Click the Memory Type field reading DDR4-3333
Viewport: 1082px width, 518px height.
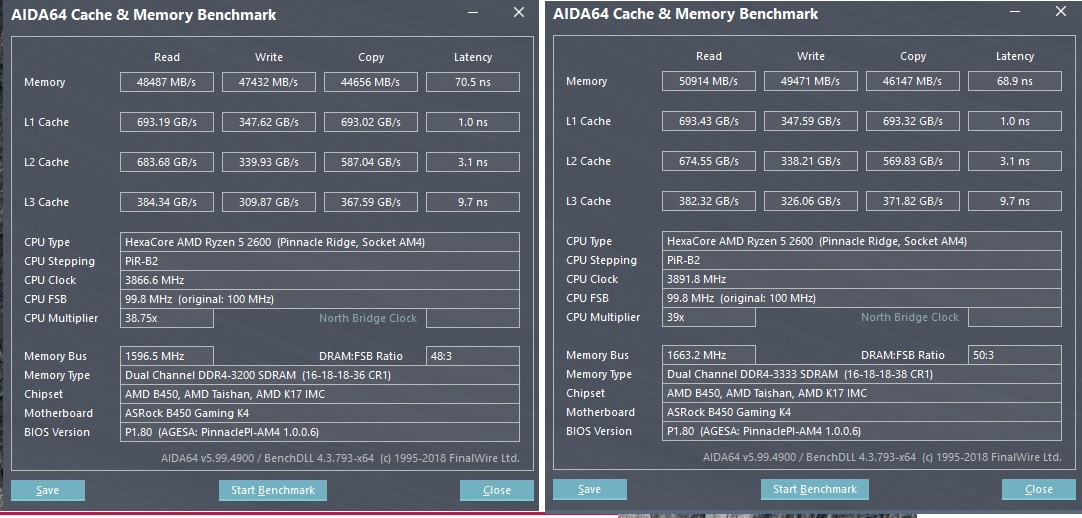[863, 374]
